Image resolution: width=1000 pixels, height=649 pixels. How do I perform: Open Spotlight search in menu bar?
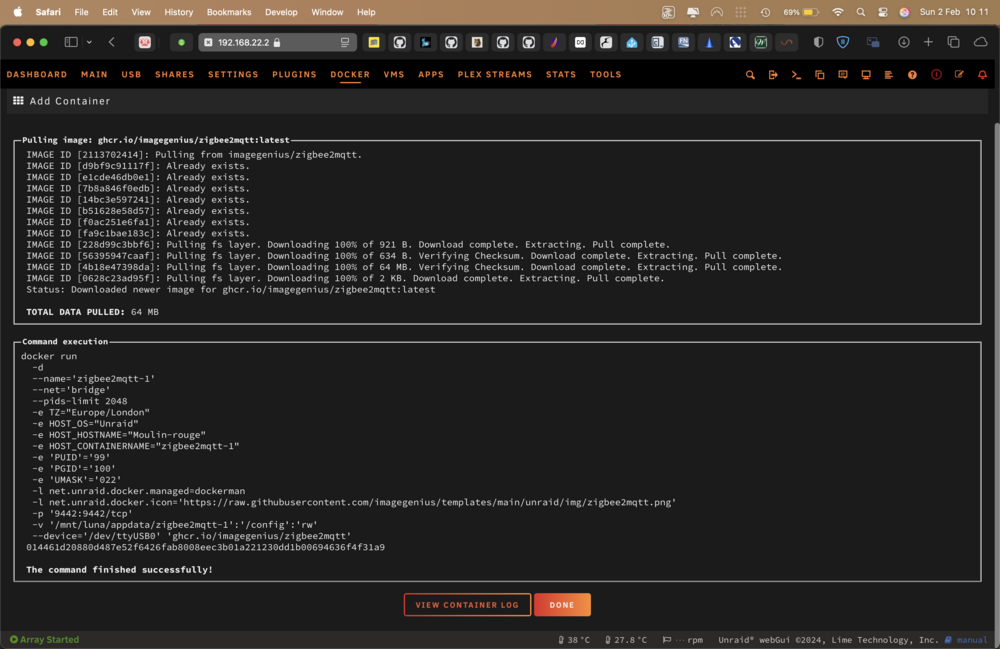(861, 12)
